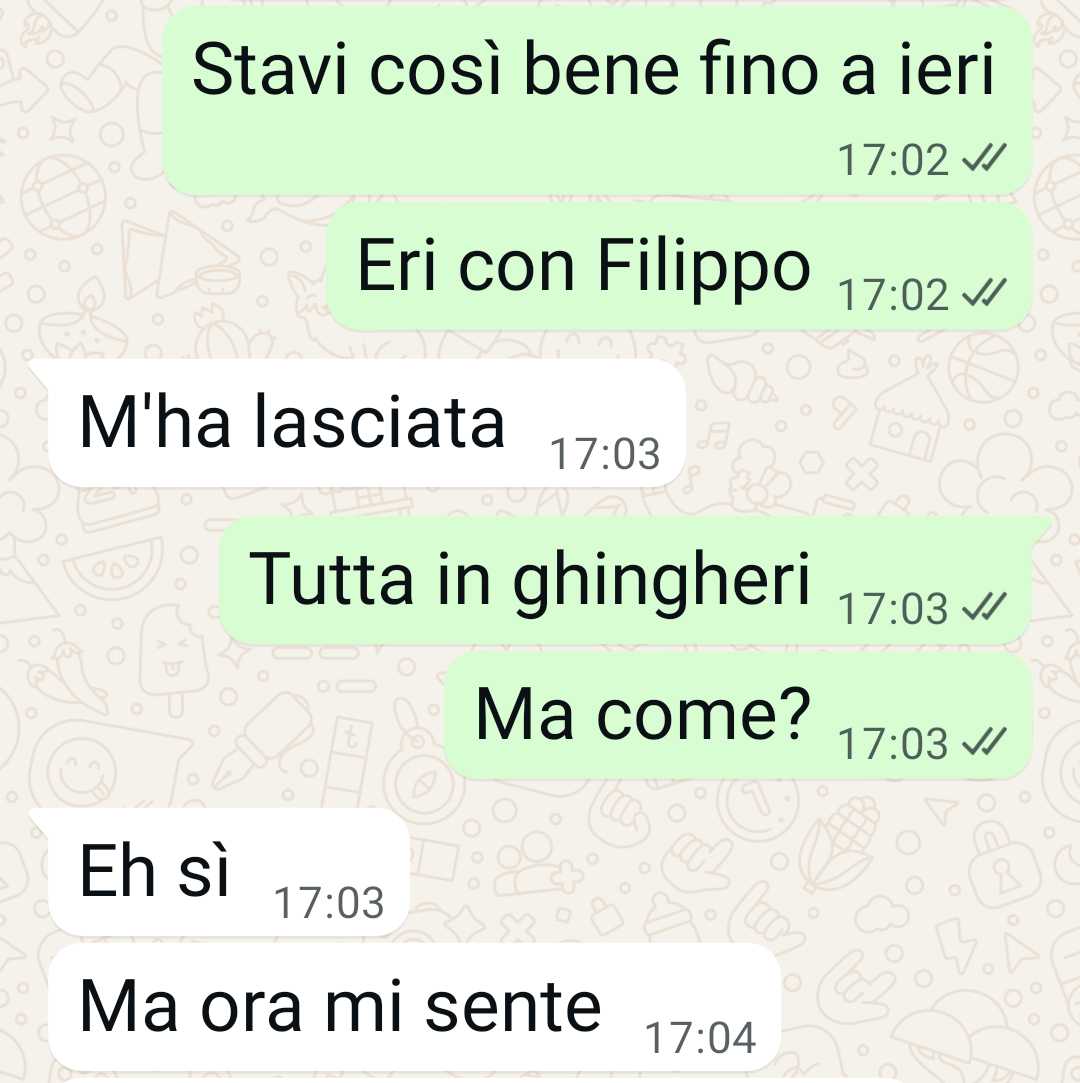Viewport: 1080px width, 1083px height.
Task: Tap the 17:03 time beside 'Ma come?'
Action: [x=894, y=744]
